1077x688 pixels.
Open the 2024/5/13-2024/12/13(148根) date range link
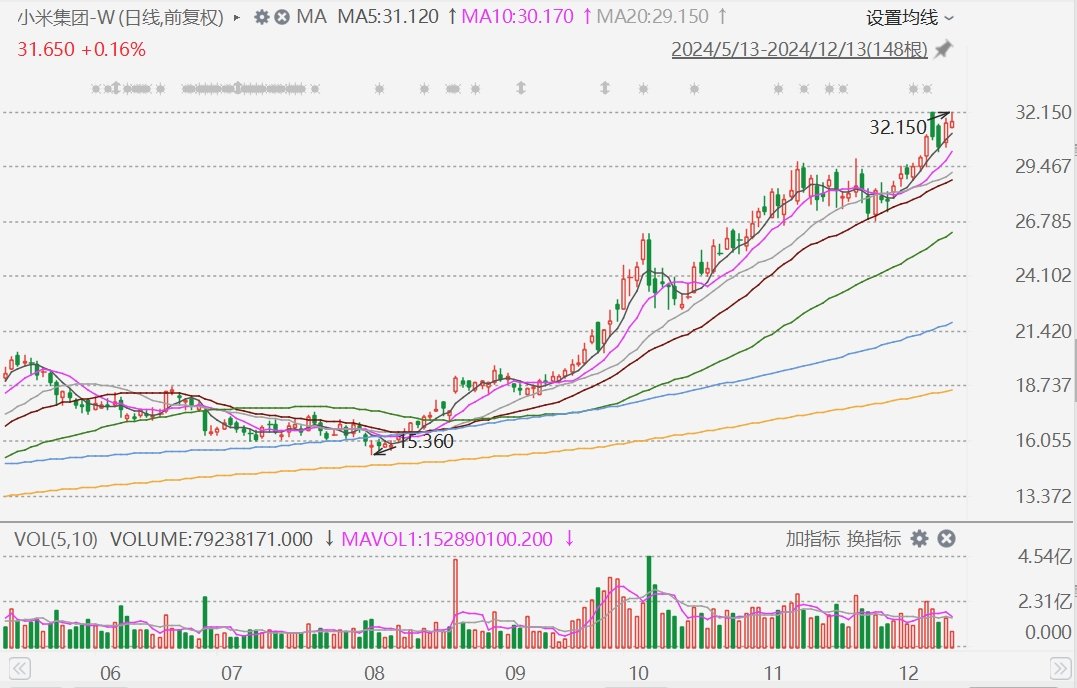[x=800, y=49]
